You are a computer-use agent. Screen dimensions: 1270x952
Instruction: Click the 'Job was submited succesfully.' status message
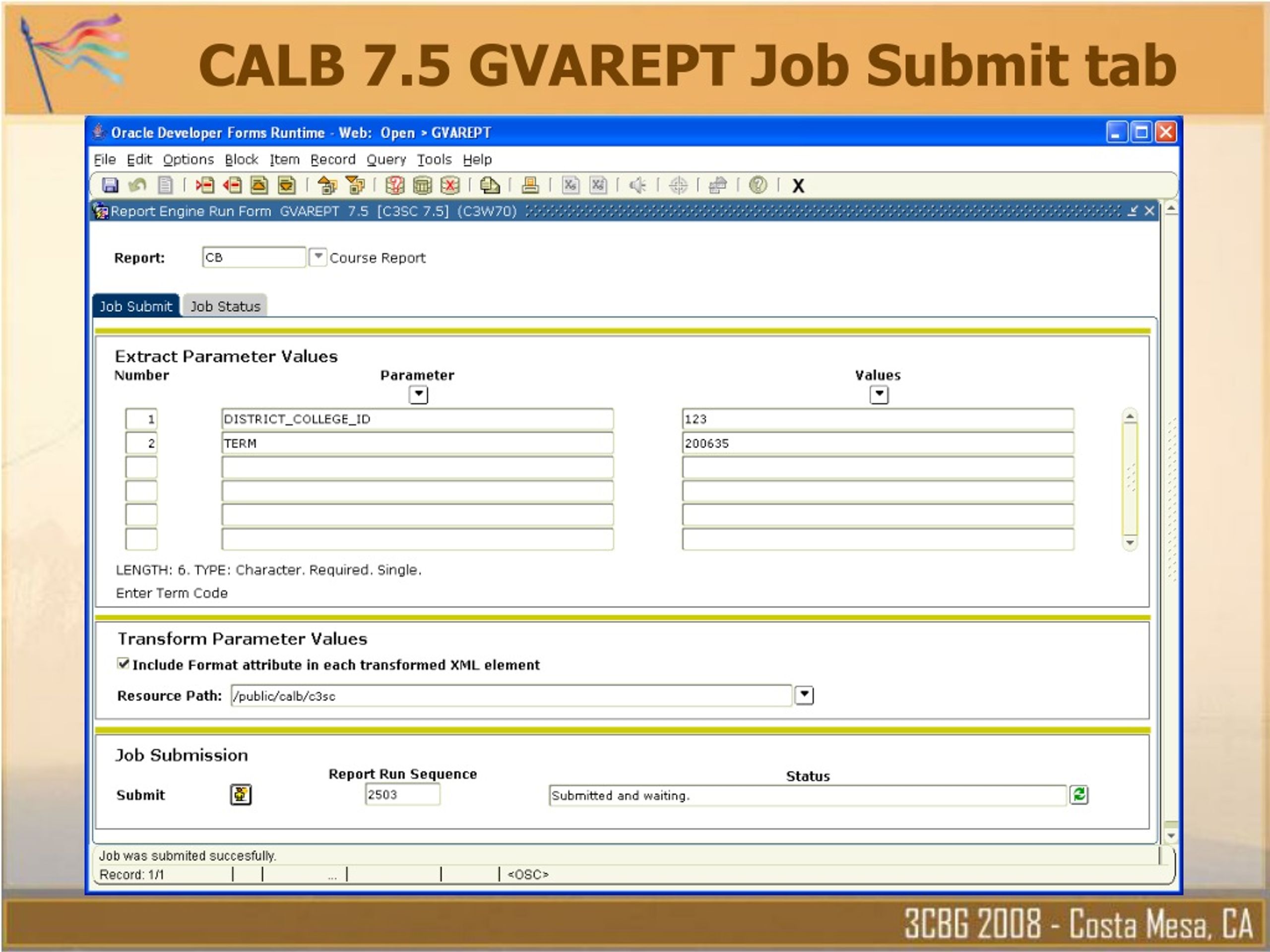tap(188, 856)
